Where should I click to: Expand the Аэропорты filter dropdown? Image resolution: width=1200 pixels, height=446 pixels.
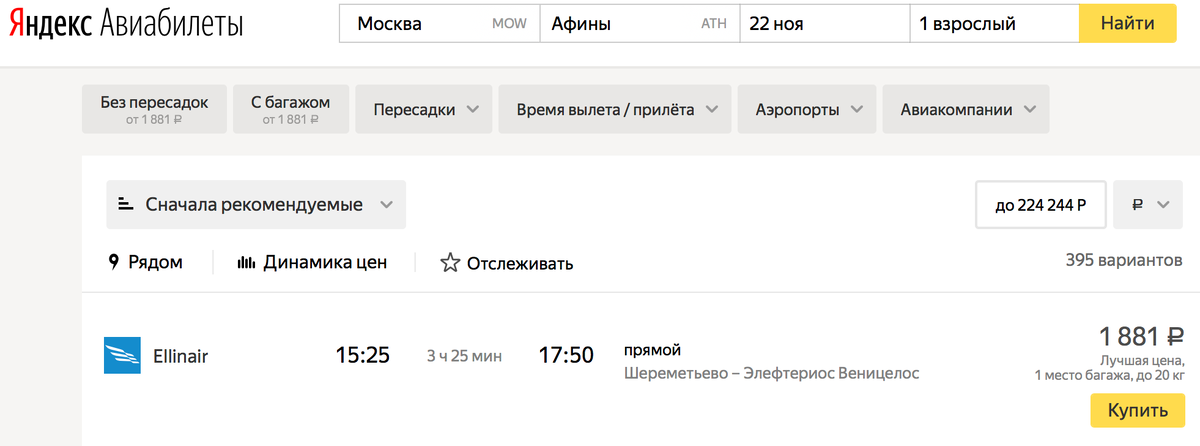807,109
